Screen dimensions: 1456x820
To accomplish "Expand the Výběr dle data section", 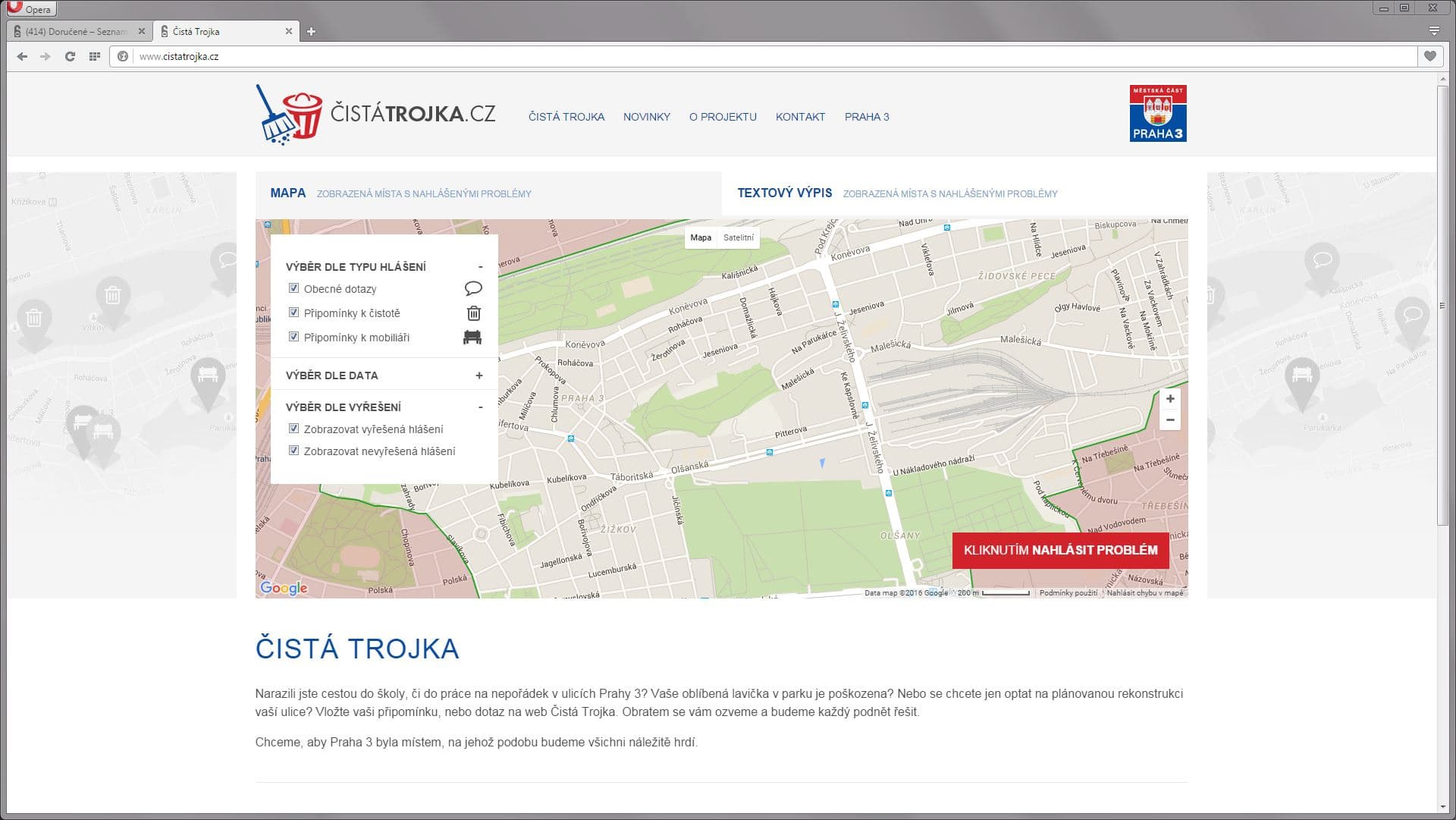I will point(479,375).
